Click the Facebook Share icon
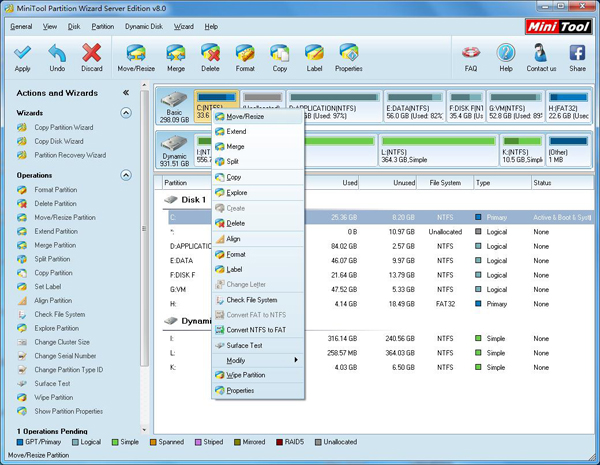This screenshot has height=465, width=600. coord(577,53)
